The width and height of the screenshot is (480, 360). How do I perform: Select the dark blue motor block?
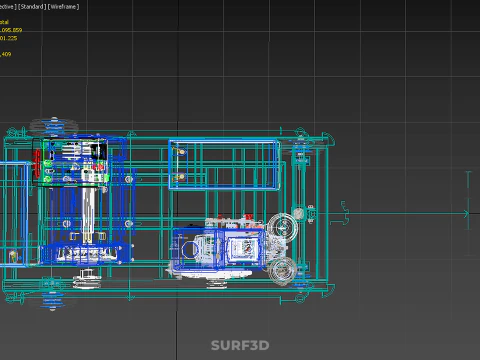point(86,254)
